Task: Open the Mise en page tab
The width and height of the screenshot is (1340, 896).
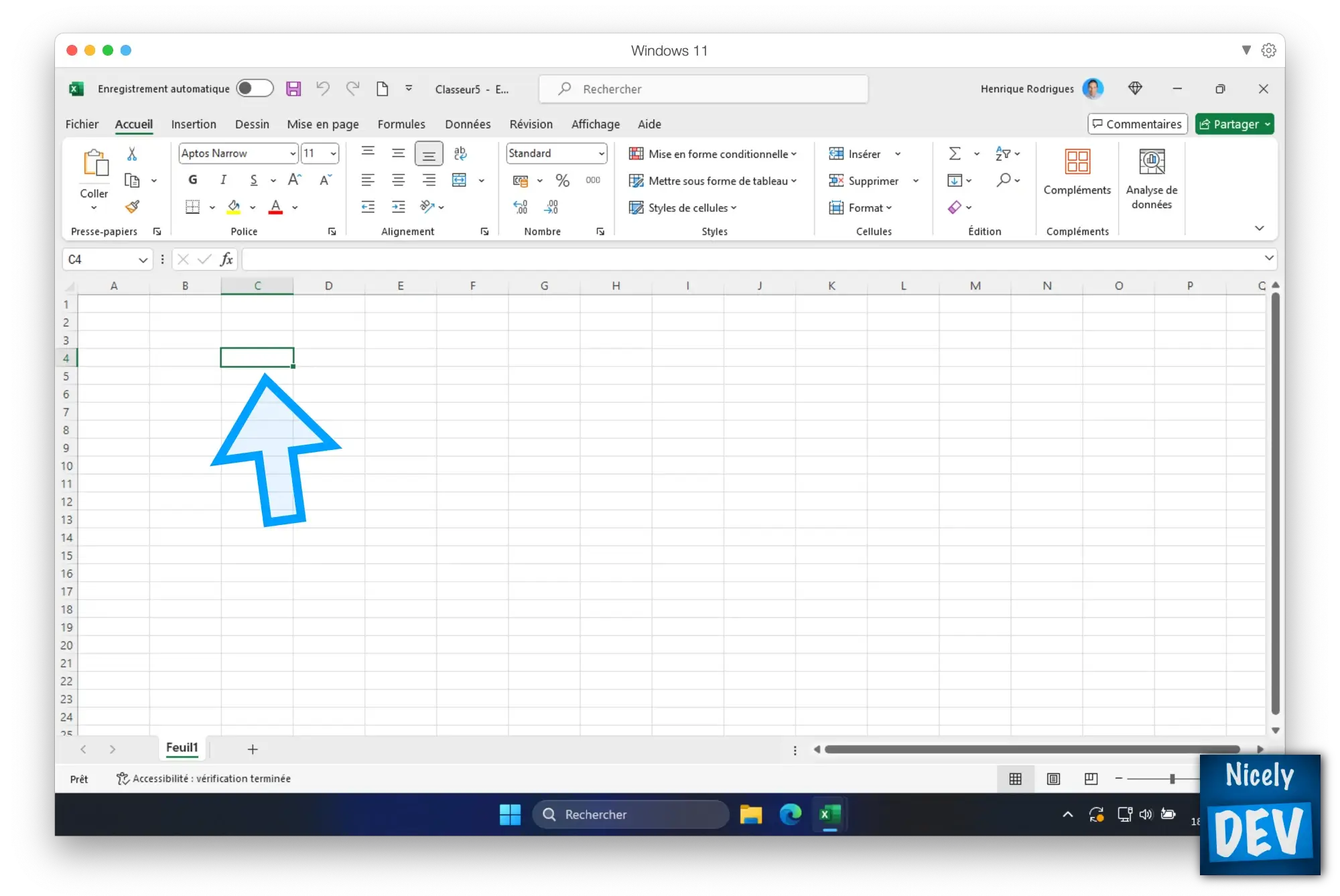Action: [323, 124]
